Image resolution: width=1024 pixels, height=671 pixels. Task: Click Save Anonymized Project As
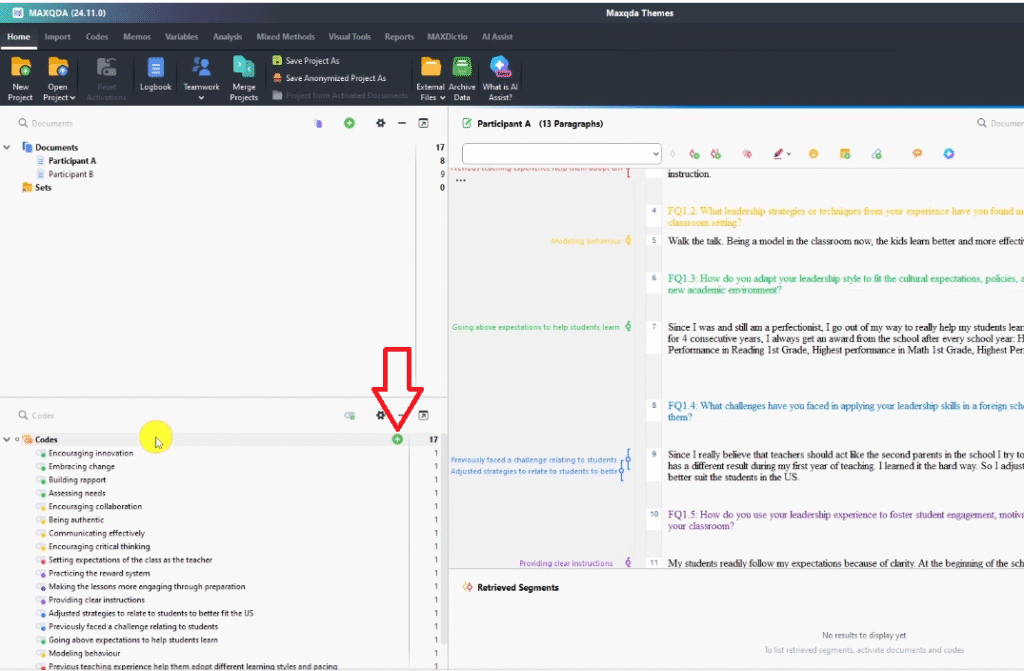click(334, 78)
